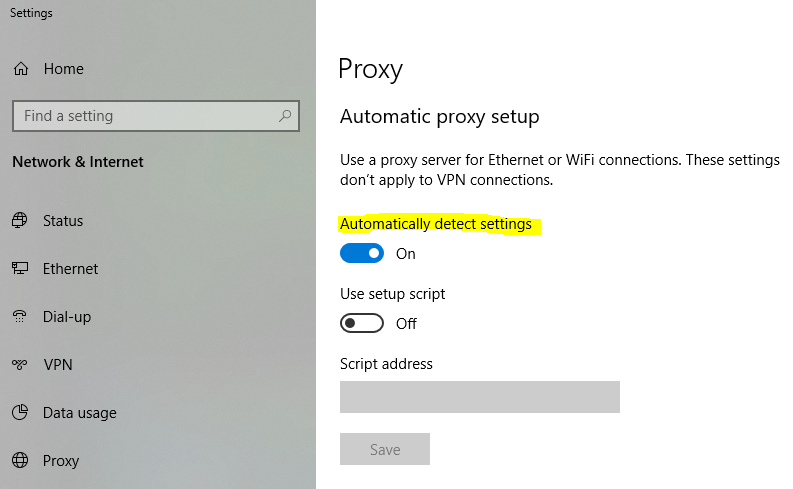Turn off Automatically detect settings toggle
This screenshot has width=793, height=489.
[362, 254]
